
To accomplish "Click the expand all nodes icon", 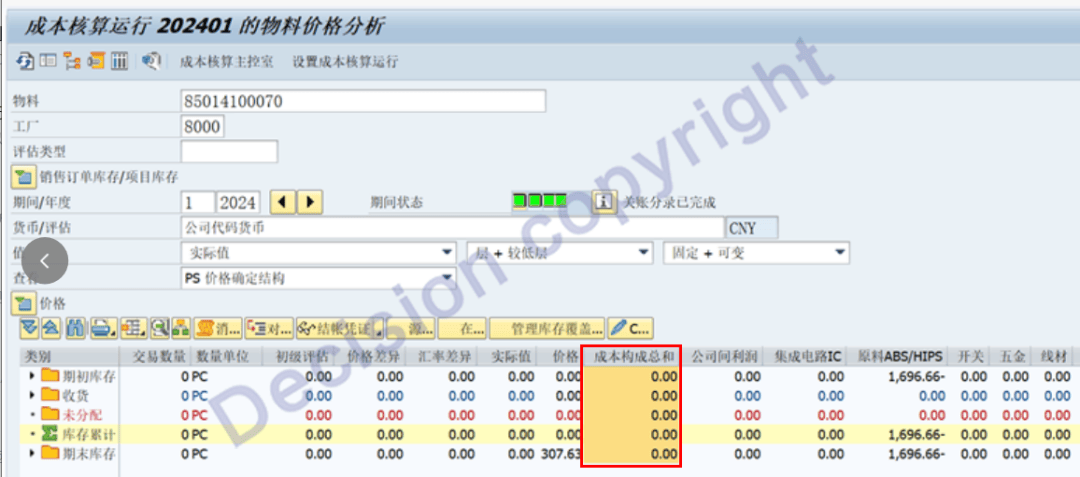I will point(28,327).
